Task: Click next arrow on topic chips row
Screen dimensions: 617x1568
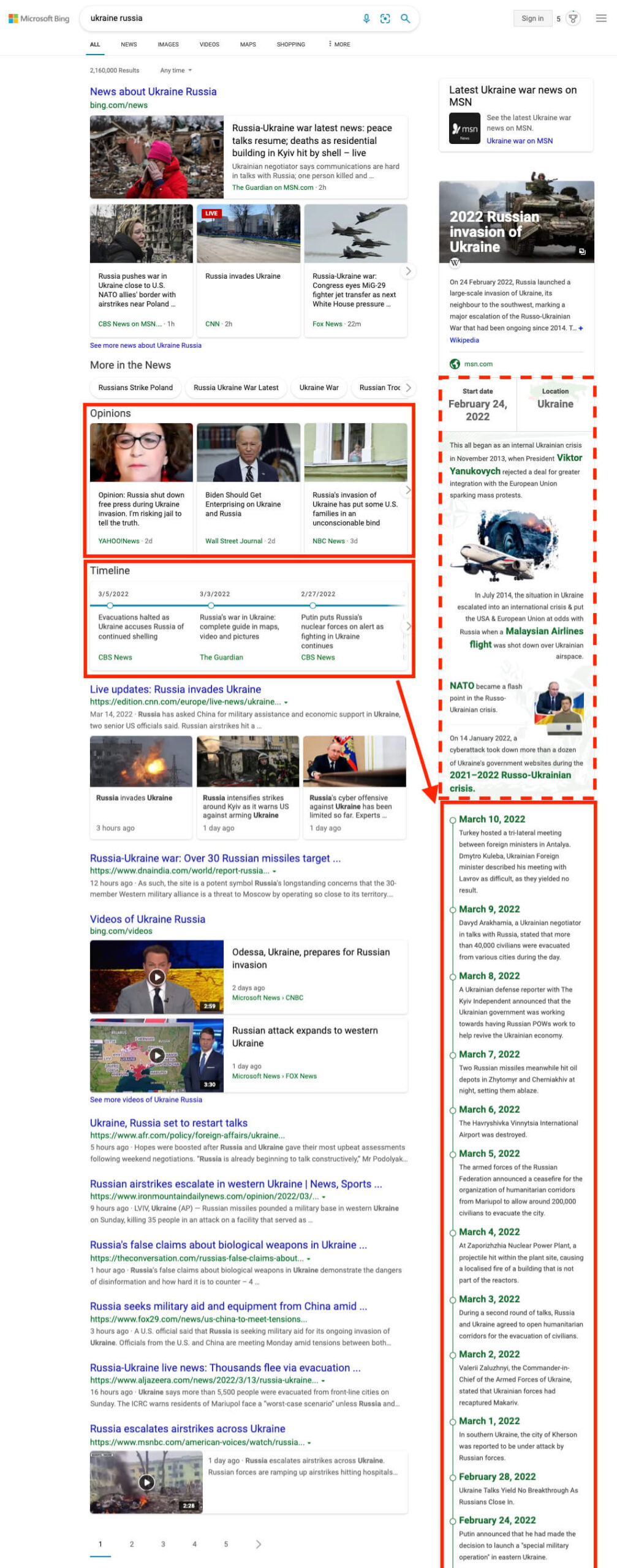Action: coord(408,387)
